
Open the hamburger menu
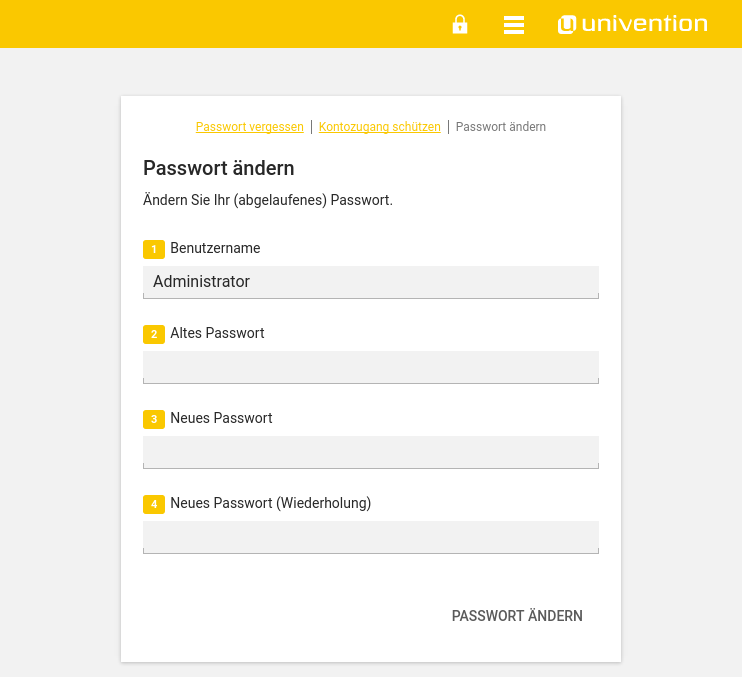point(514,25)
